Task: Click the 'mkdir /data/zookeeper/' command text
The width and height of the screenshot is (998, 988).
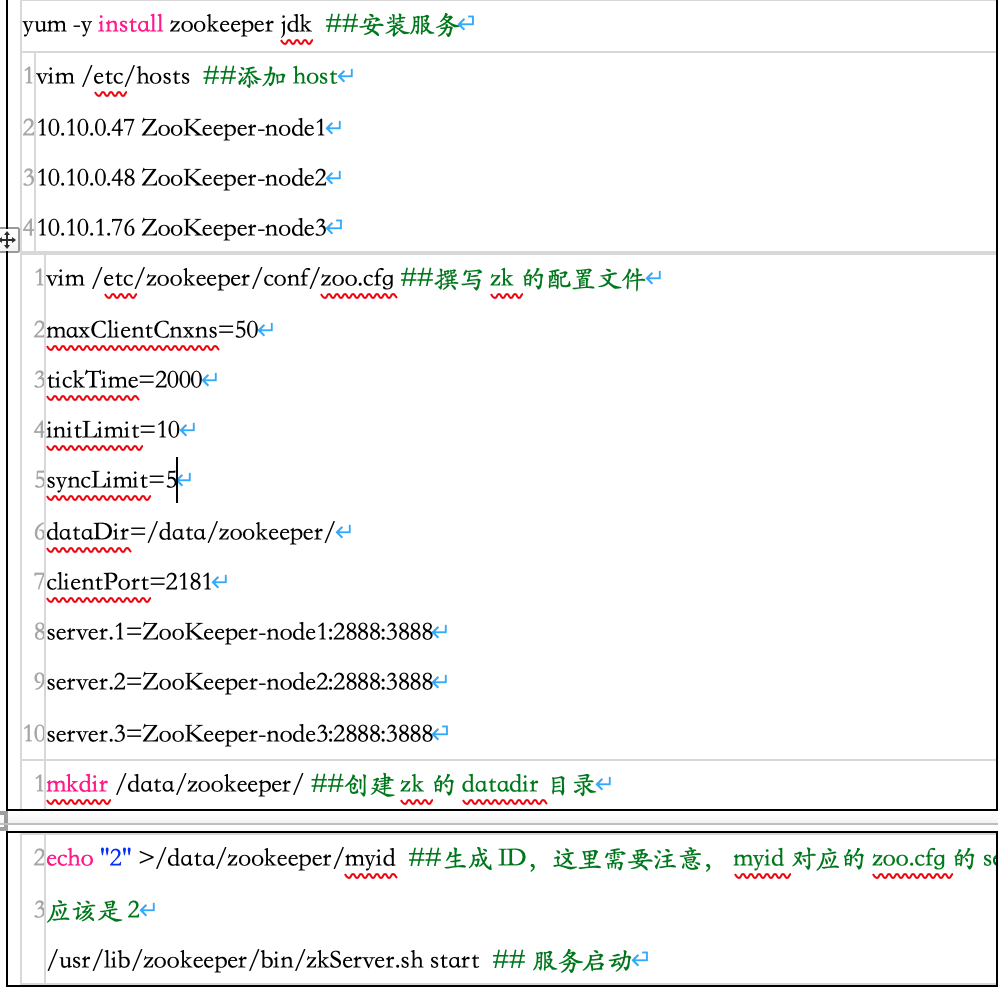Action: click(174, 784)
